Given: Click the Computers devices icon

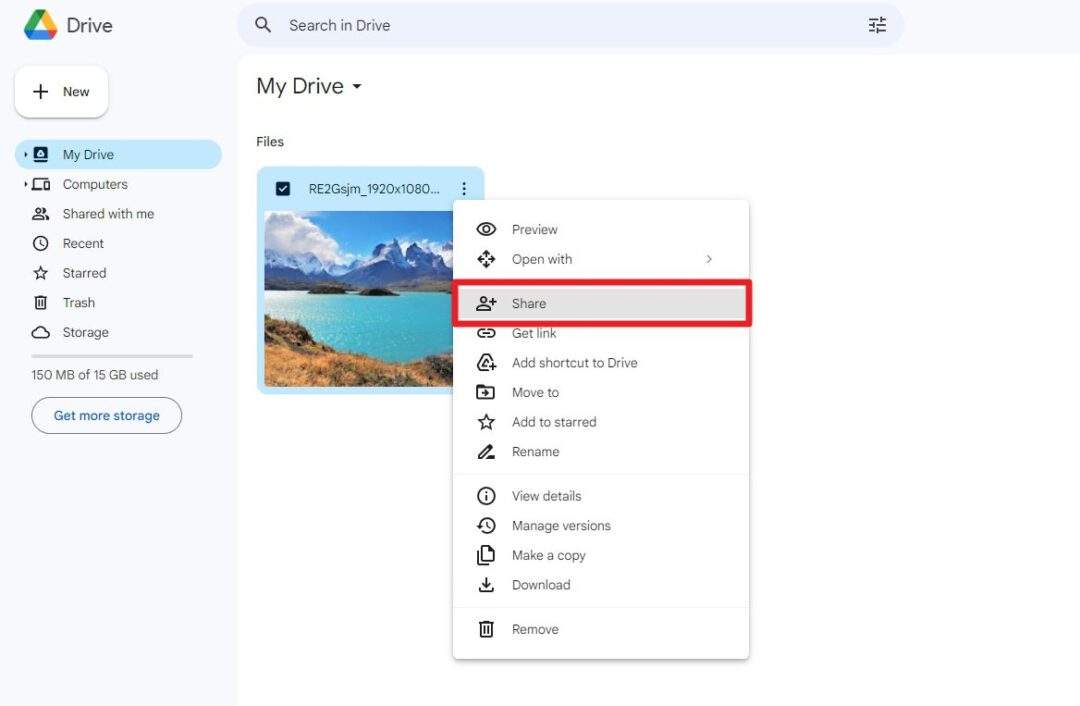Looking at the screenshot, I should pyautogui.click(x=41, y=184).
